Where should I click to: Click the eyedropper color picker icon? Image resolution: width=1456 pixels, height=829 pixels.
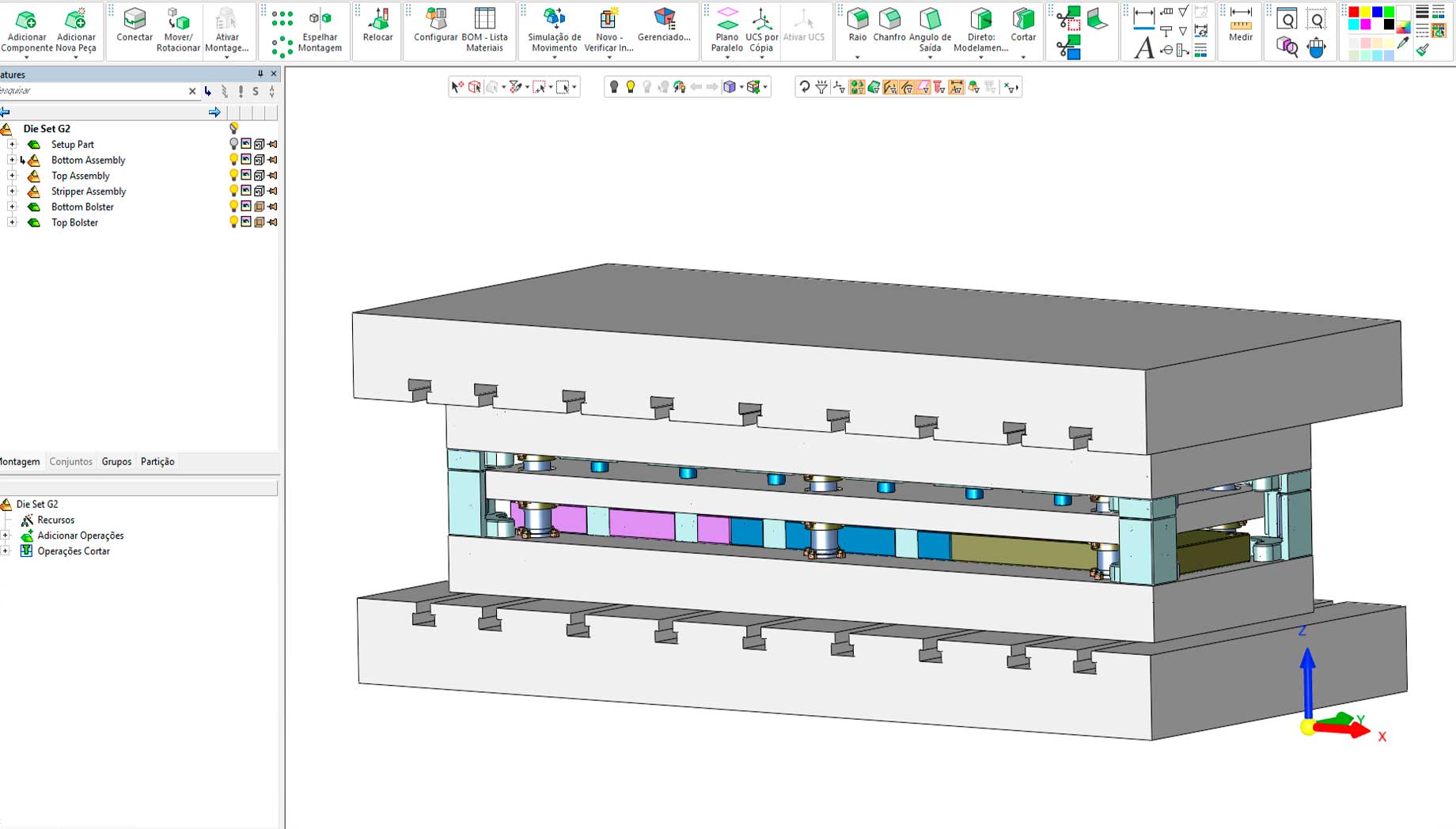tap(1403, 44)
